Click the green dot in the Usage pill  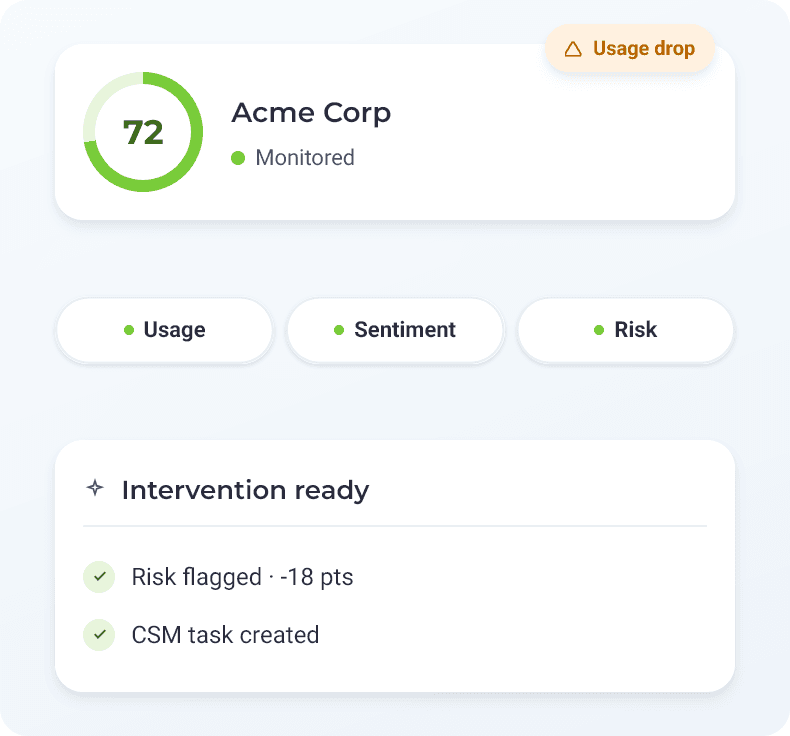129,330
